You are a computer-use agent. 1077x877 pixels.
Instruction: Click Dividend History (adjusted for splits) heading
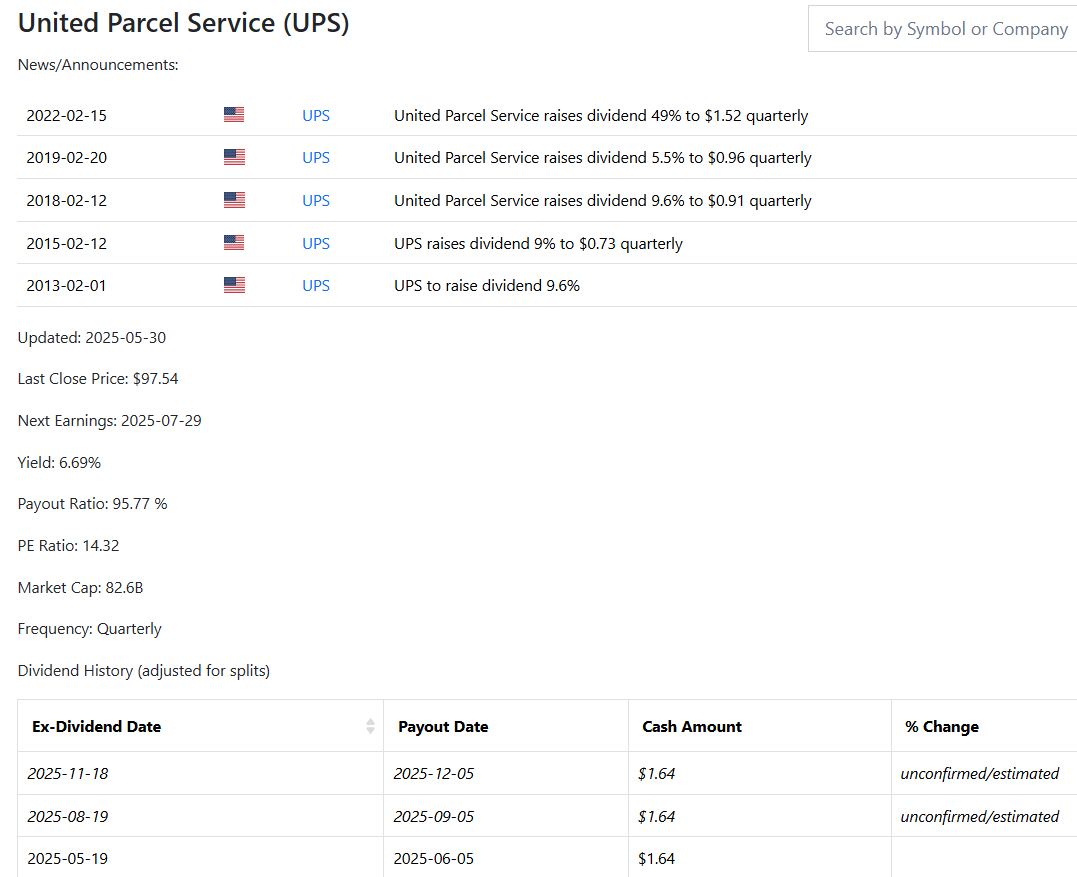[x=144, y=670]
